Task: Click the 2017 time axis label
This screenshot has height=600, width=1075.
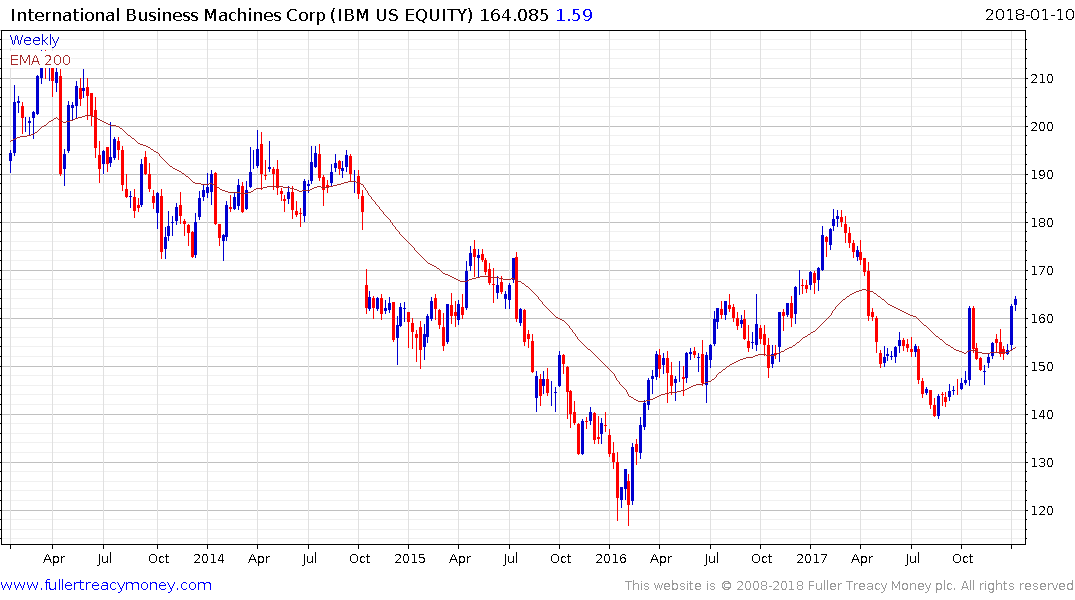Action: 812,558
